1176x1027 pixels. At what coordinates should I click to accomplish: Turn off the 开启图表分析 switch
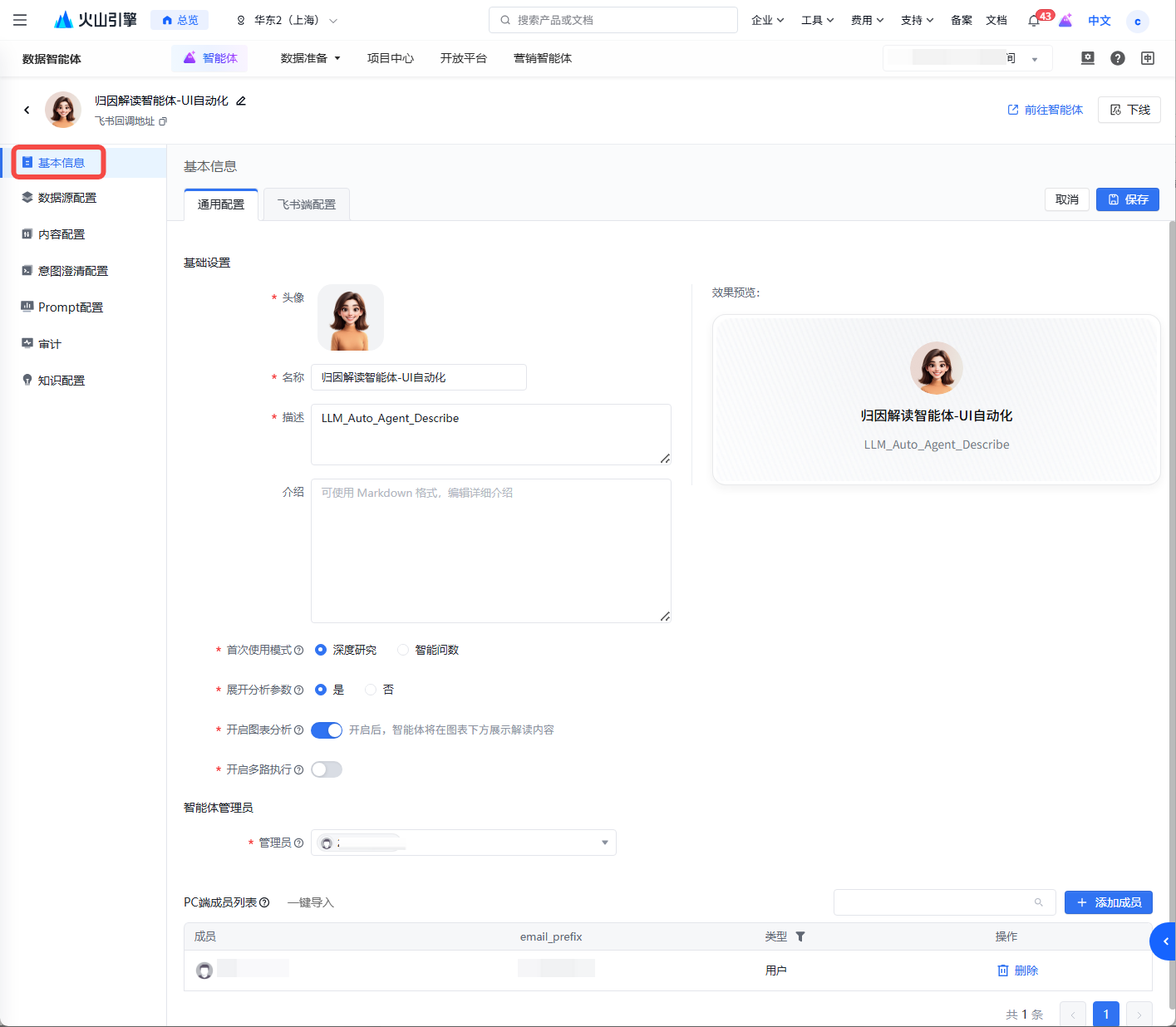[327, 730]
